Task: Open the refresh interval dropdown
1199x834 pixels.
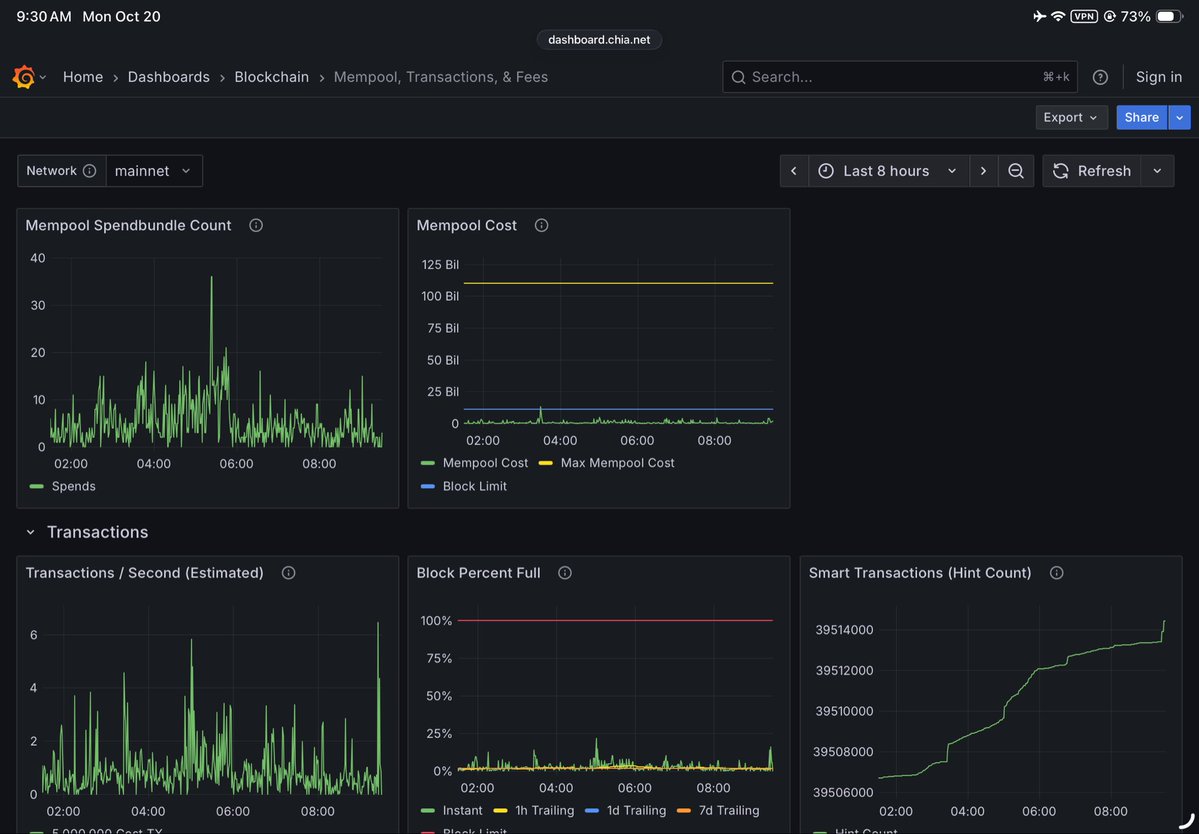Action: coord(1158,171)
